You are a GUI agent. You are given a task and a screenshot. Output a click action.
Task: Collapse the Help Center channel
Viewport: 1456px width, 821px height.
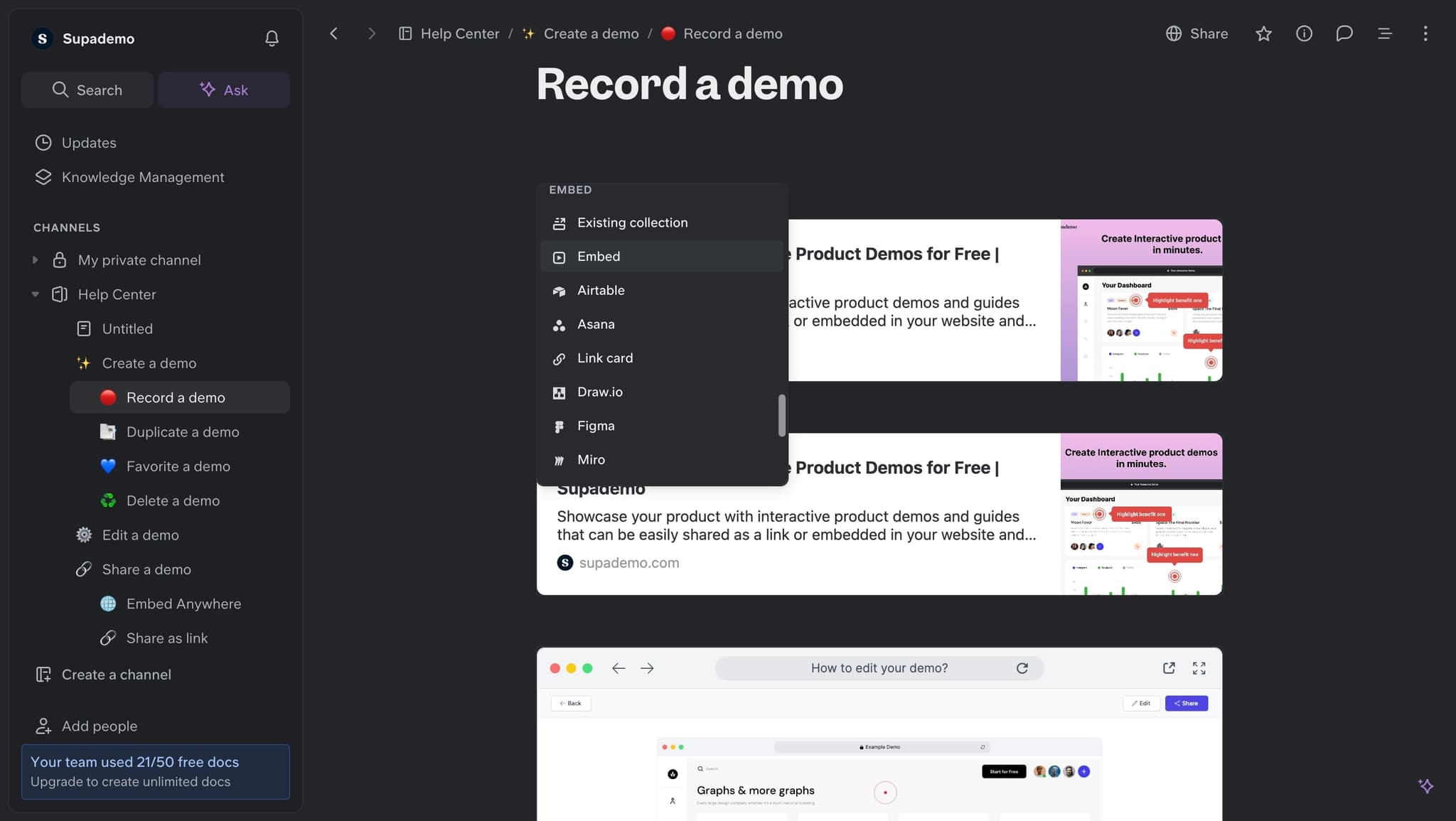point(35,294)
